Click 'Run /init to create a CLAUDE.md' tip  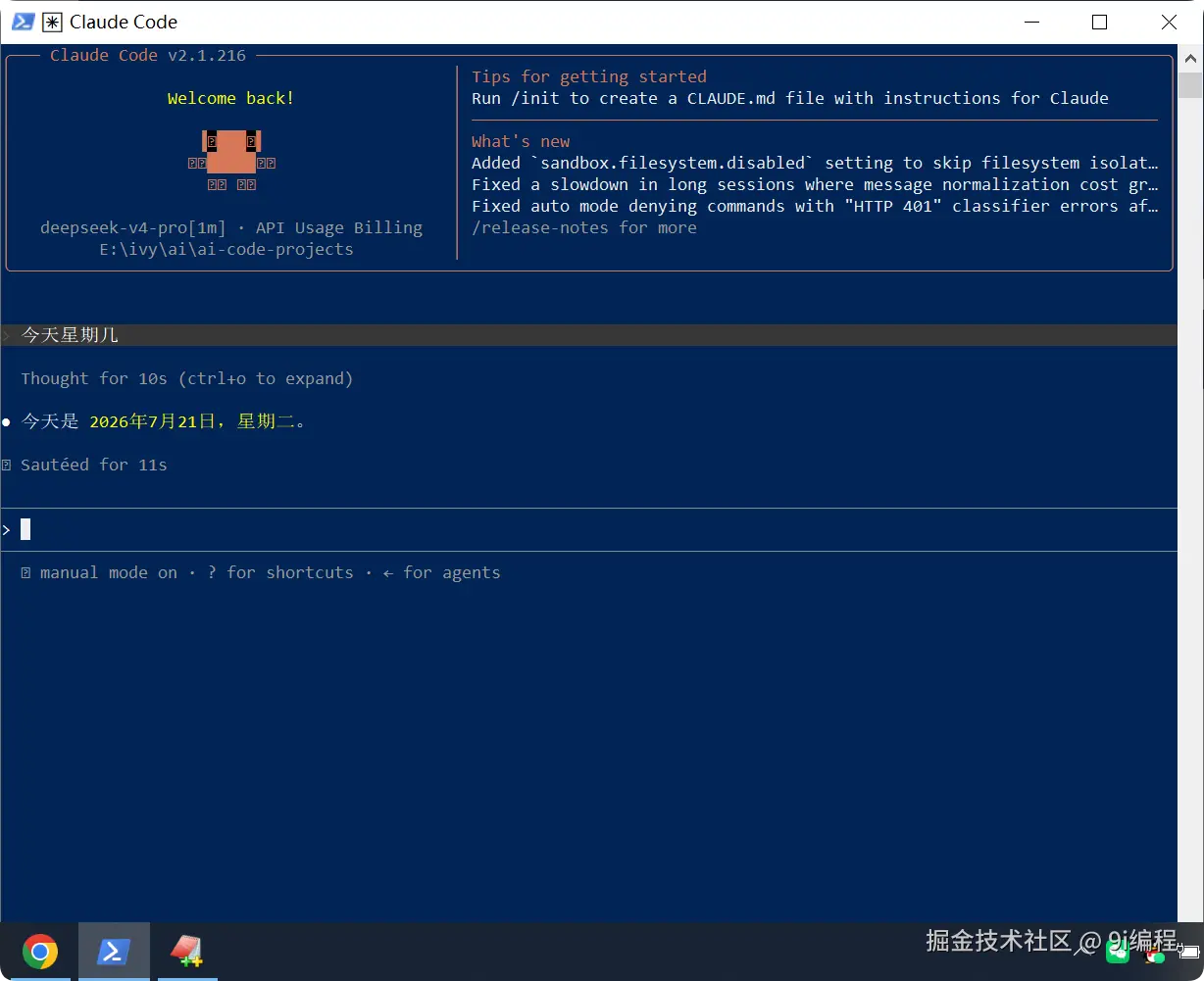(x=790, y=98)
